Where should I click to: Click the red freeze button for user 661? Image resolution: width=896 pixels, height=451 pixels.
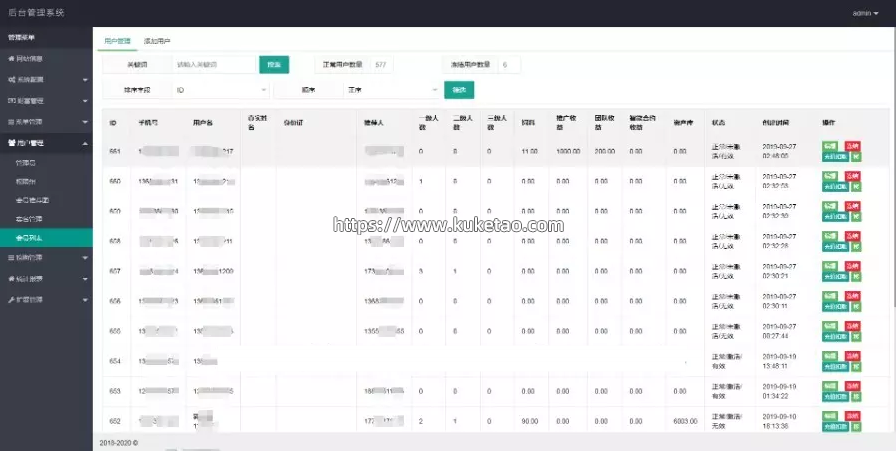click(x=853, y=146)
